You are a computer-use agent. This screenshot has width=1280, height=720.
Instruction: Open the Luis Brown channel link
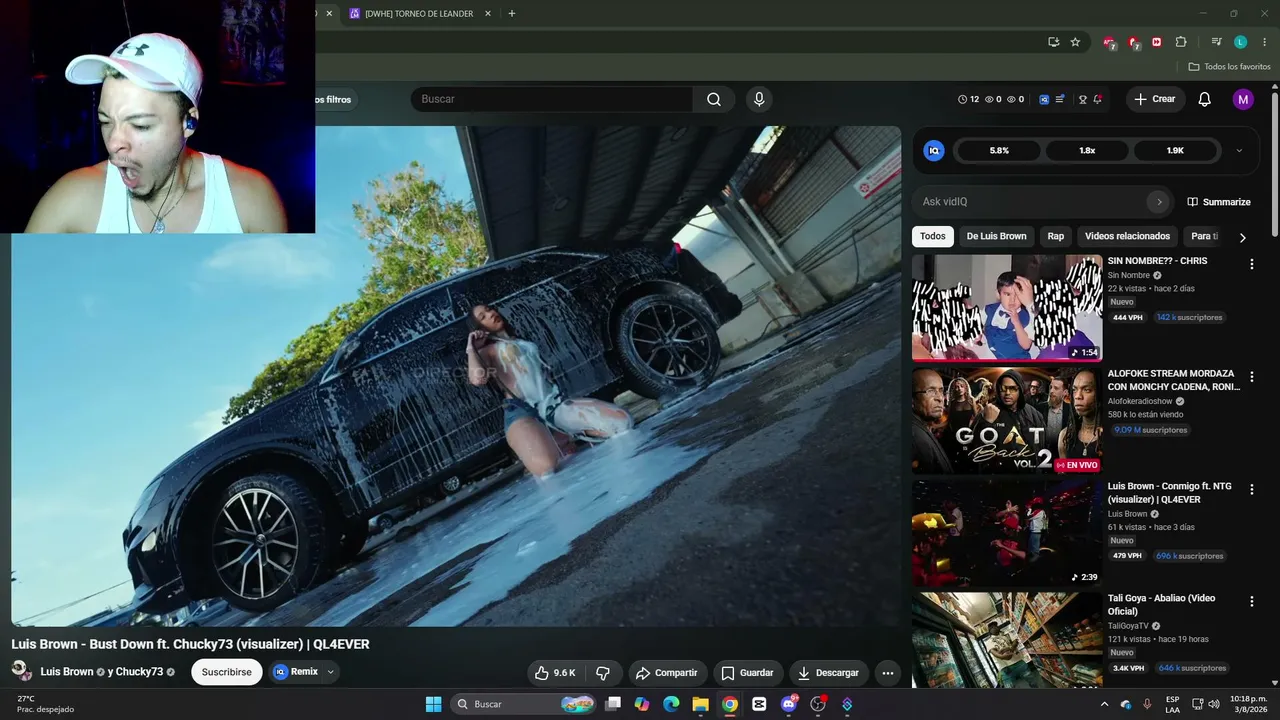67,672
